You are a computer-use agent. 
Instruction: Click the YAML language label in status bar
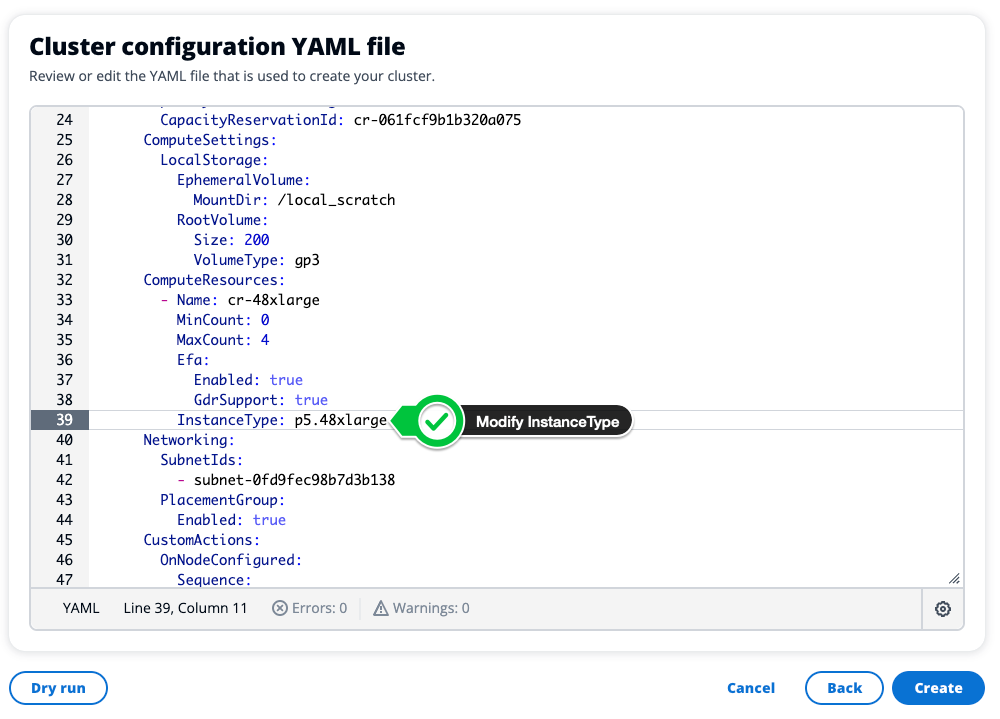click(x=81, y=608)
